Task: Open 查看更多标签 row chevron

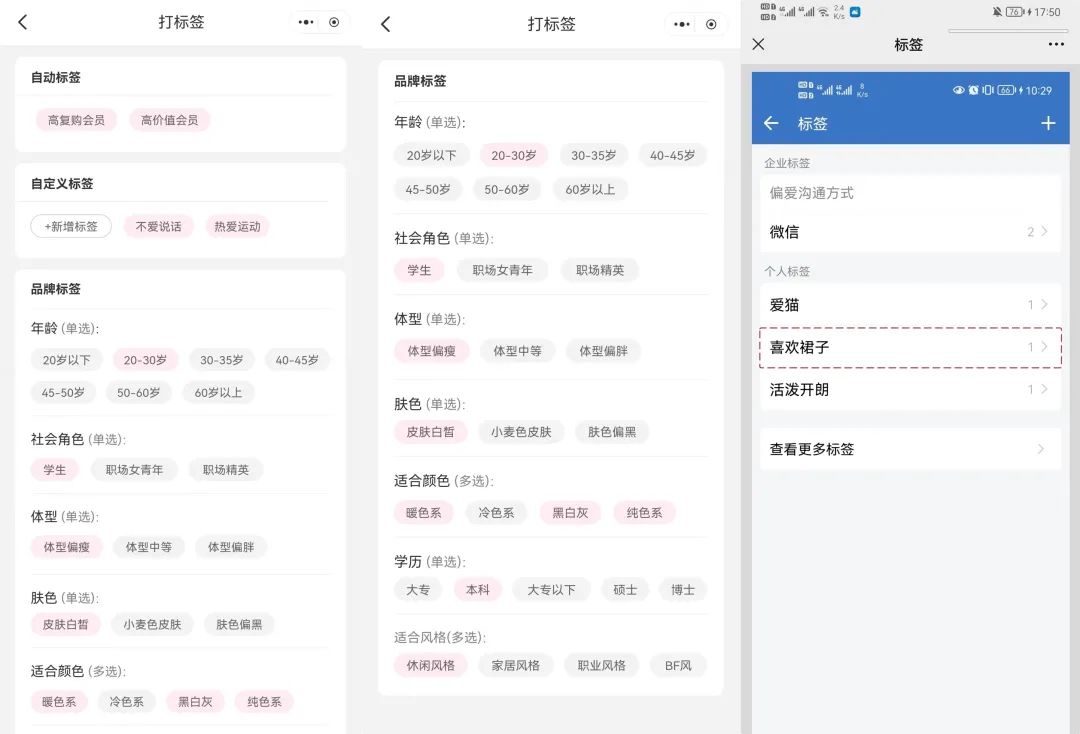Action: tap(1041, 449)
